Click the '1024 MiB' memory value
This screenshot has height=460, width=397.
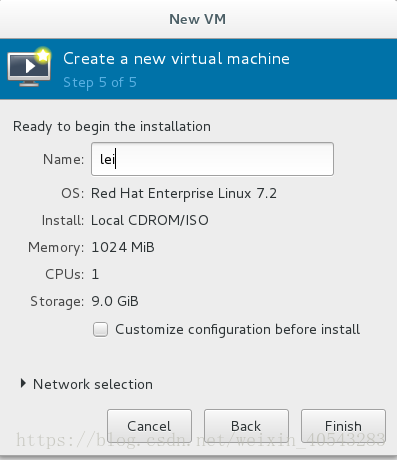pos(123,247)
